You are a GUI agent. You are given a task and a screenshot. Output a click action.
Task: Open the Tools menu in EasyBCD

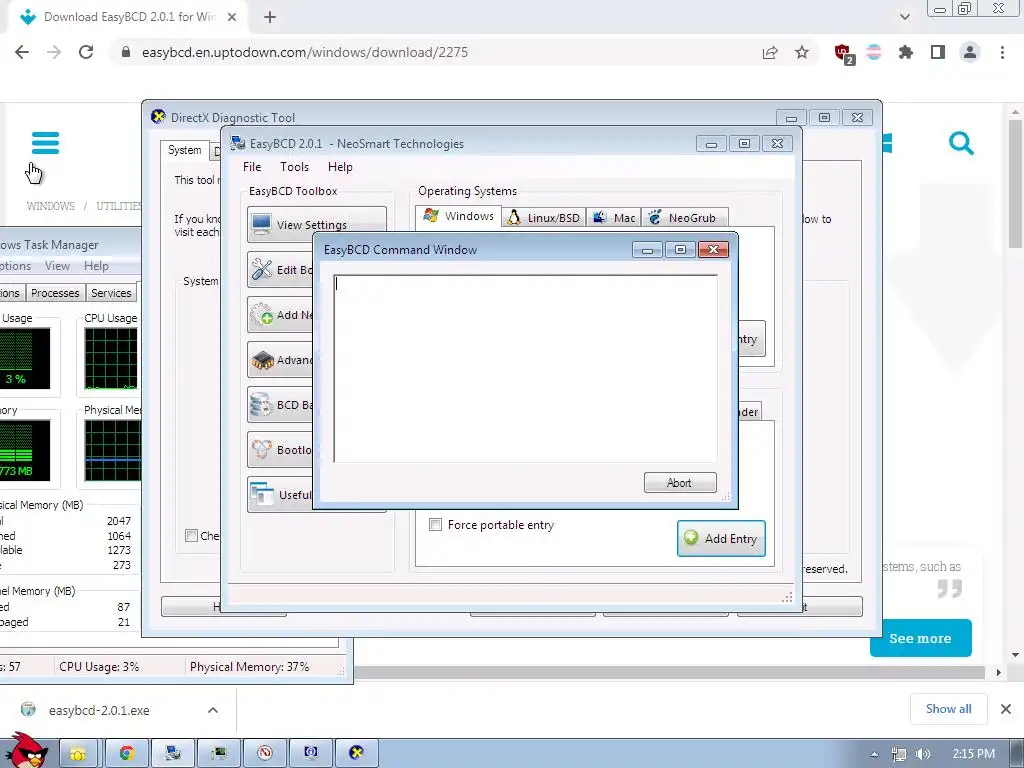point(294,167)
